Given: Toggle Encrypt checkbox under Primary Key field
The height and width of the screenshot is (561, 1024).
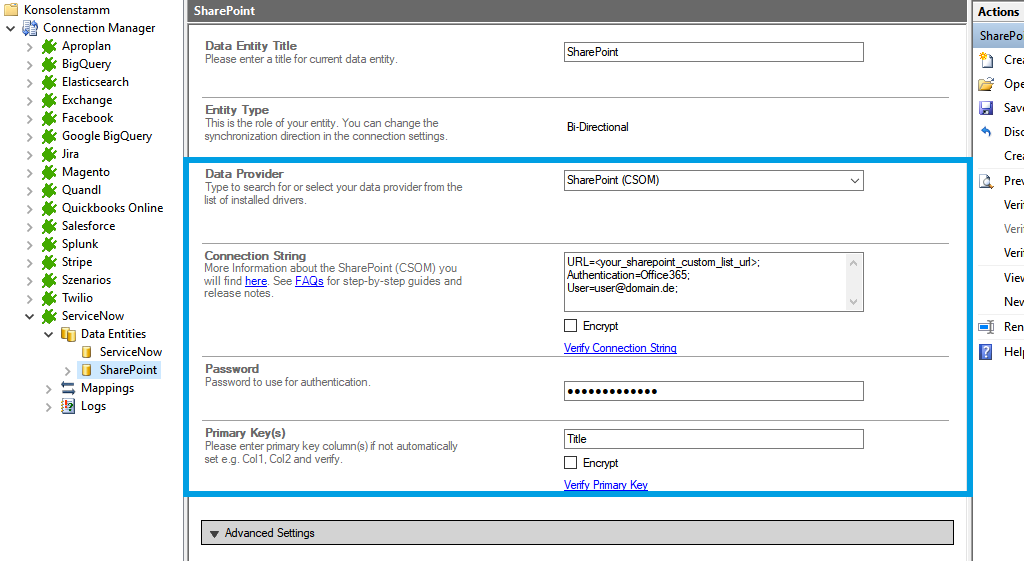Looking at the screenshot, I should pos(571,463).
